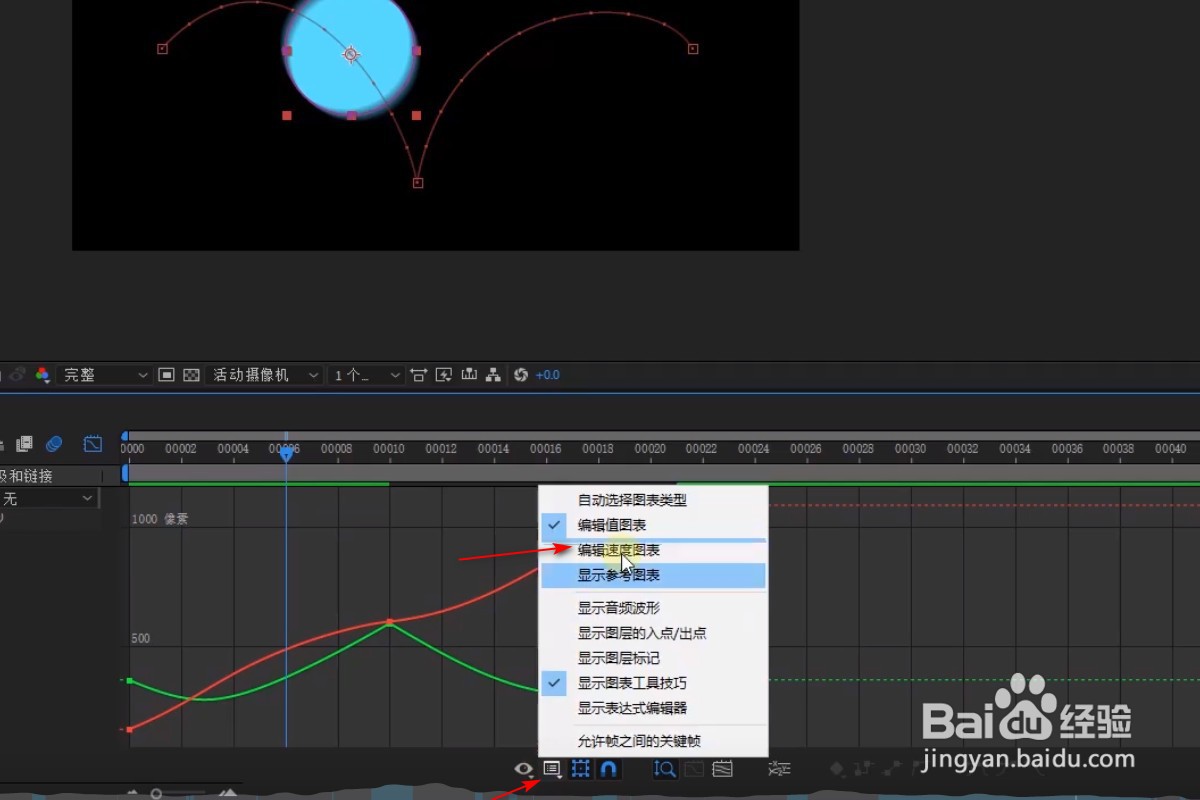The width and height of the screenshot is (1200, 800).
Task: Click the graph type and options icon
Action: (551, 769)
